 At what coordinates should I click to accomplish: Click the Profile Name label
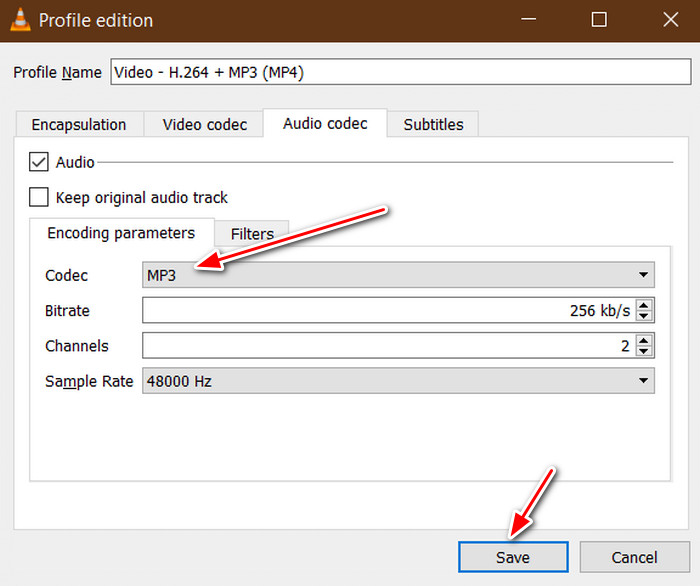[58, 72]
